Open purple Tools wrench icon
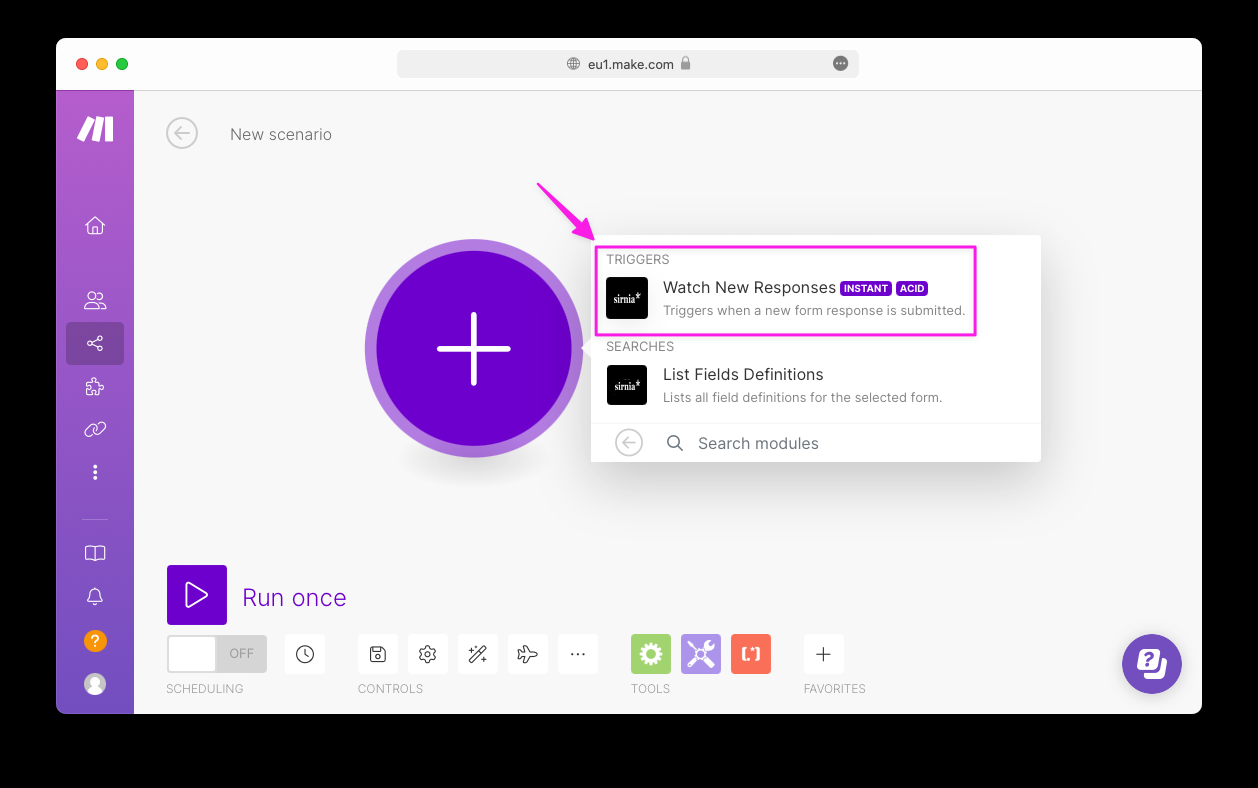1258x788 pixels. 701,654
